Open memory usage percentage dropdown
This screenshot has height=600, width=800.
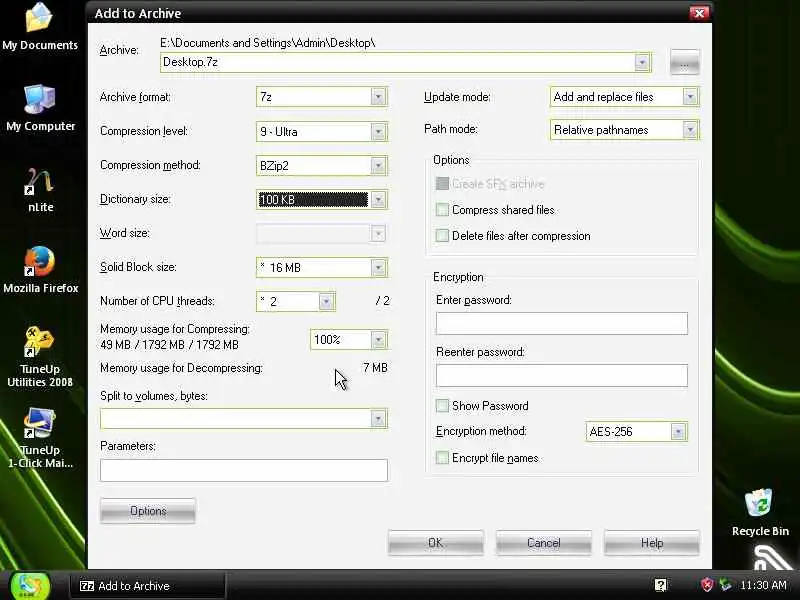click(378, 340)
